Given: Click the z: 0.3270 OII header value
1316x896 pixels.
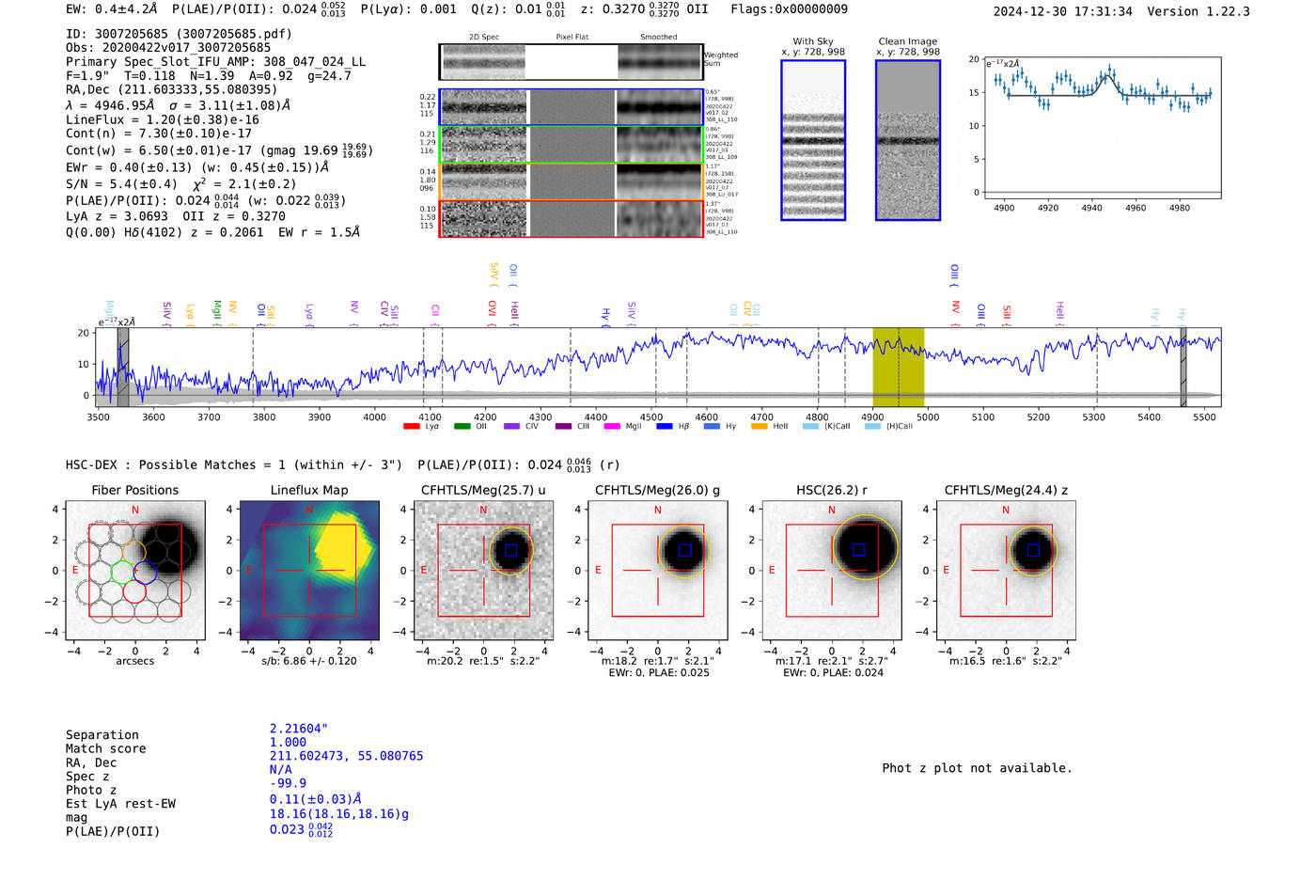Looking at the screenshot, I should [x=644, y=9].
